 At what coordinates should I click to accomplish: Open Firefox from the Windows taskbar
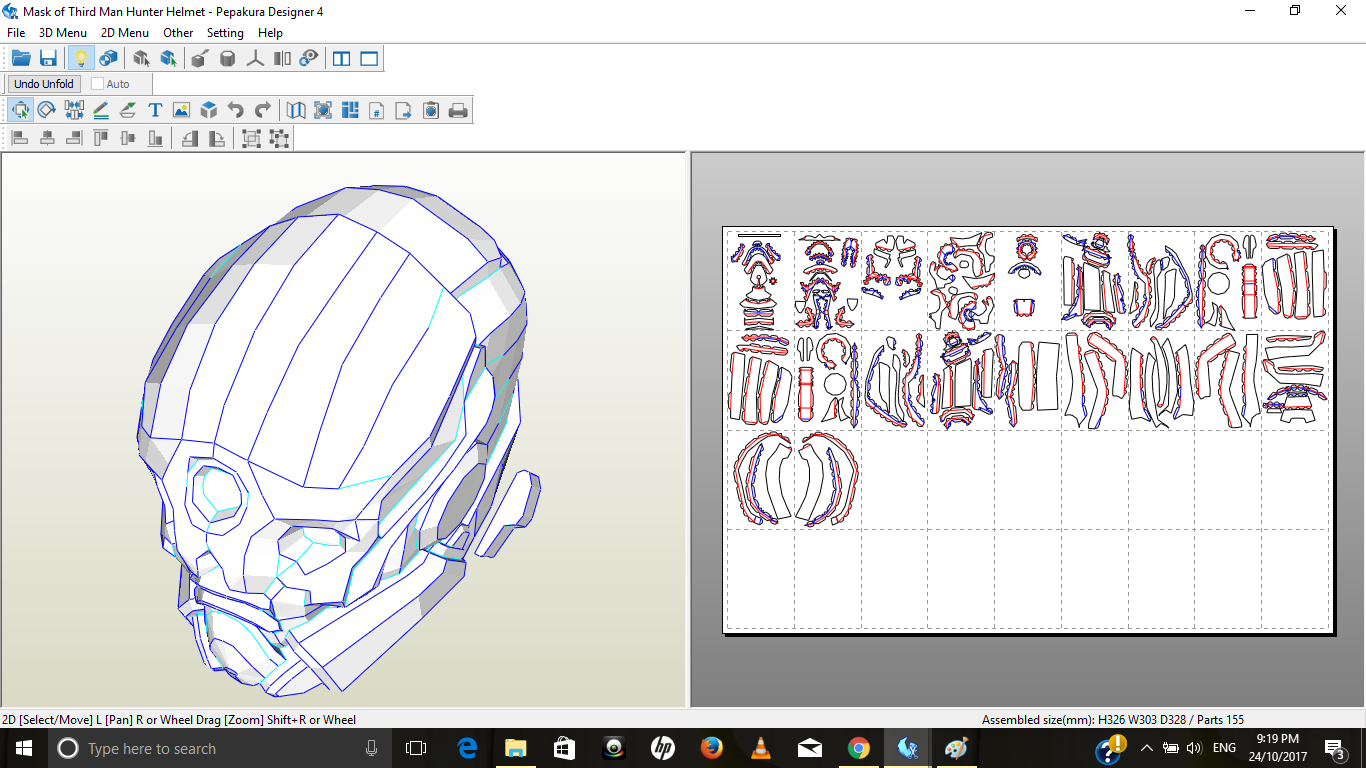(x=712, y=748)
